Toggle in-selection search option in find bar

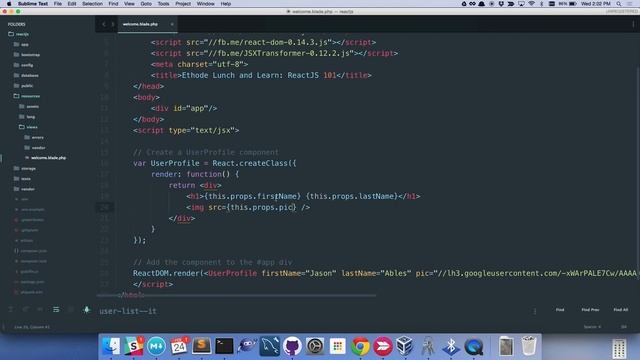click(71, 310)
